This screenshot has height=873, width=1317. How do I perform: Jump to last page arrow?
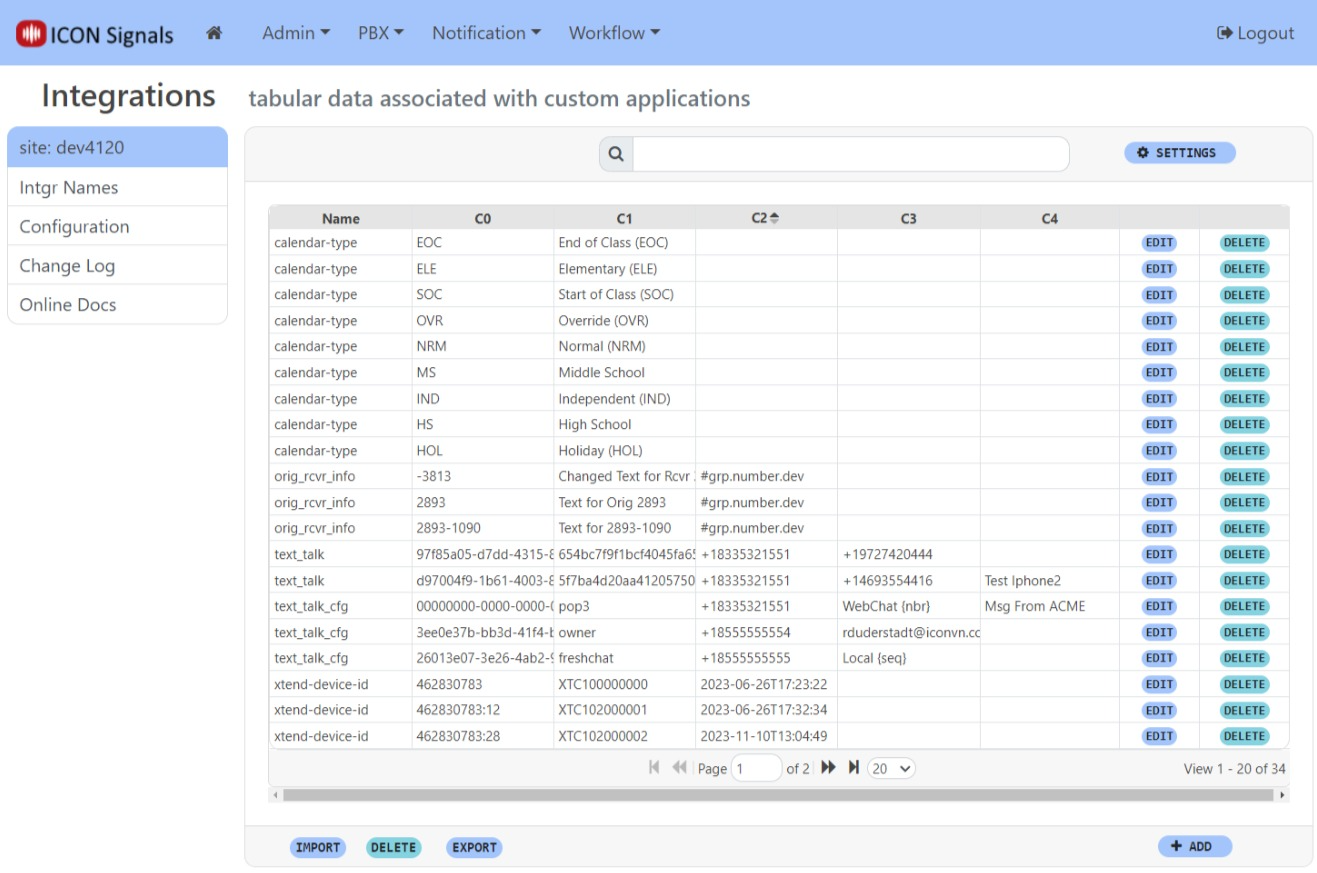[x=854, y=768]
